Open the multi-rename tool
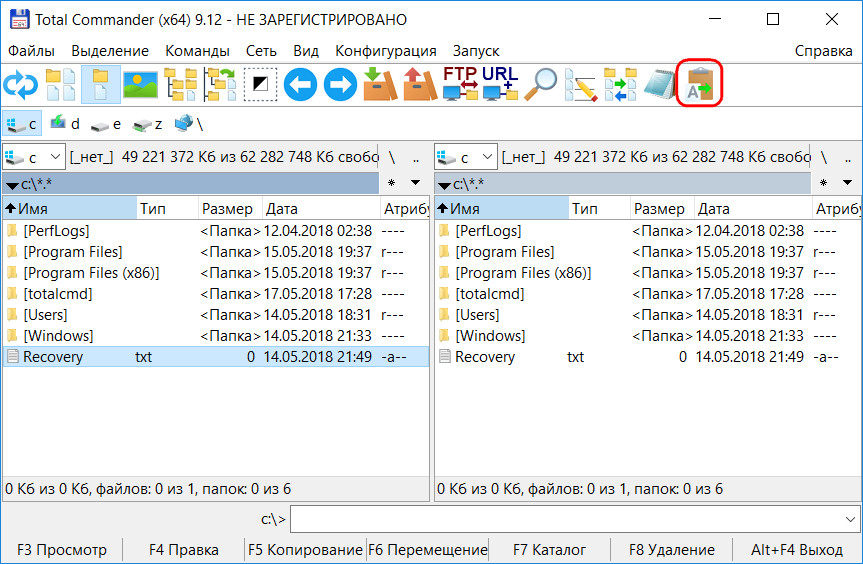 coord(580,85)
